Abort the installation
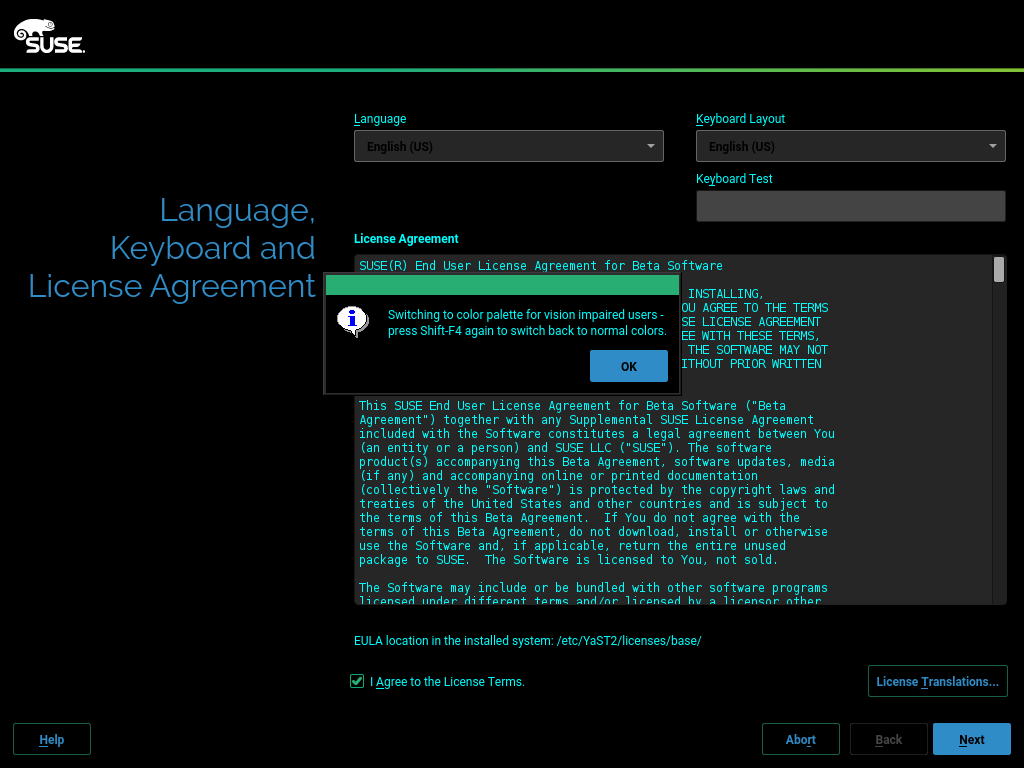Screen dimensions: 1024x768 tap(800, 739)
